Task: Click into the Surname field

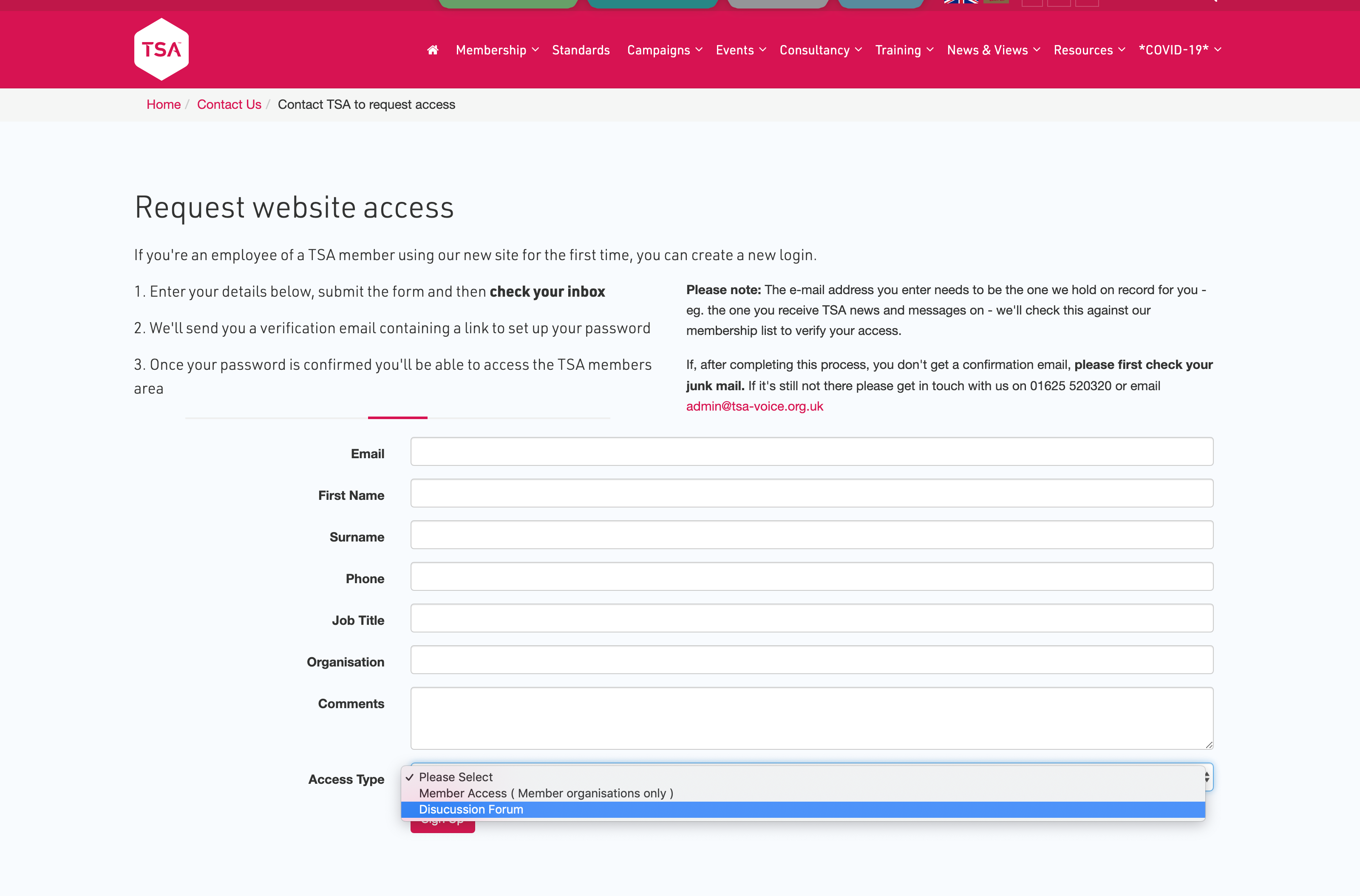Action: point(811,535)
